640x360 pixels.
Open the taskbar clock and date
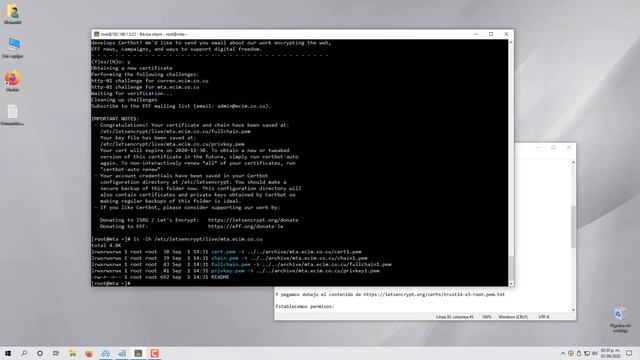point(610,353)
